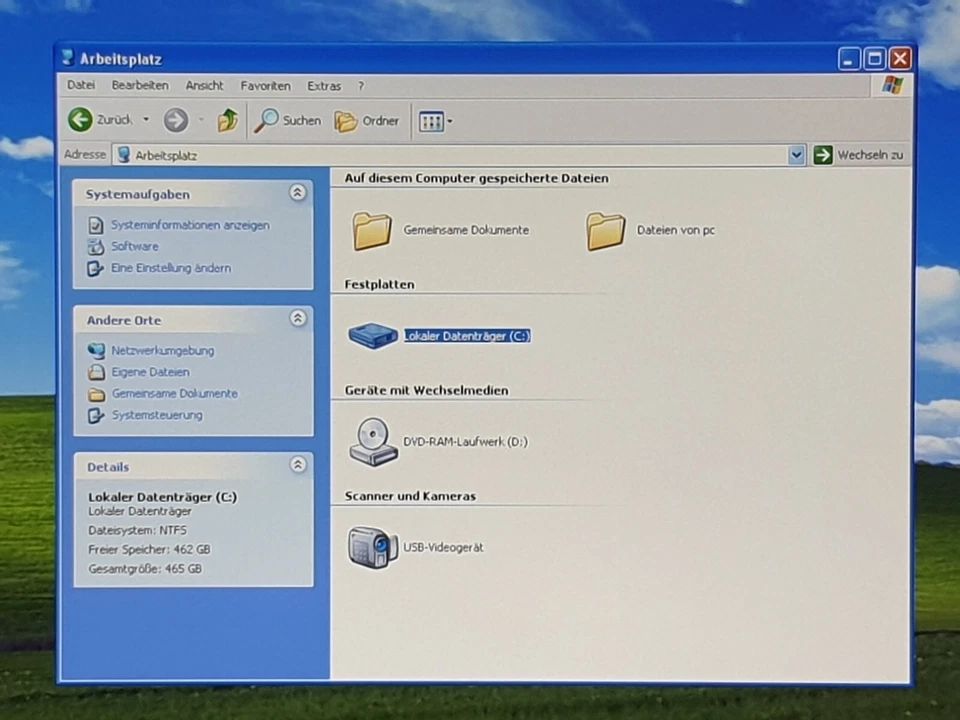The image size is (960, 720).
Task: Select the Gemeinsame Dokumente folder icon
Action: [x=372, y=231]
